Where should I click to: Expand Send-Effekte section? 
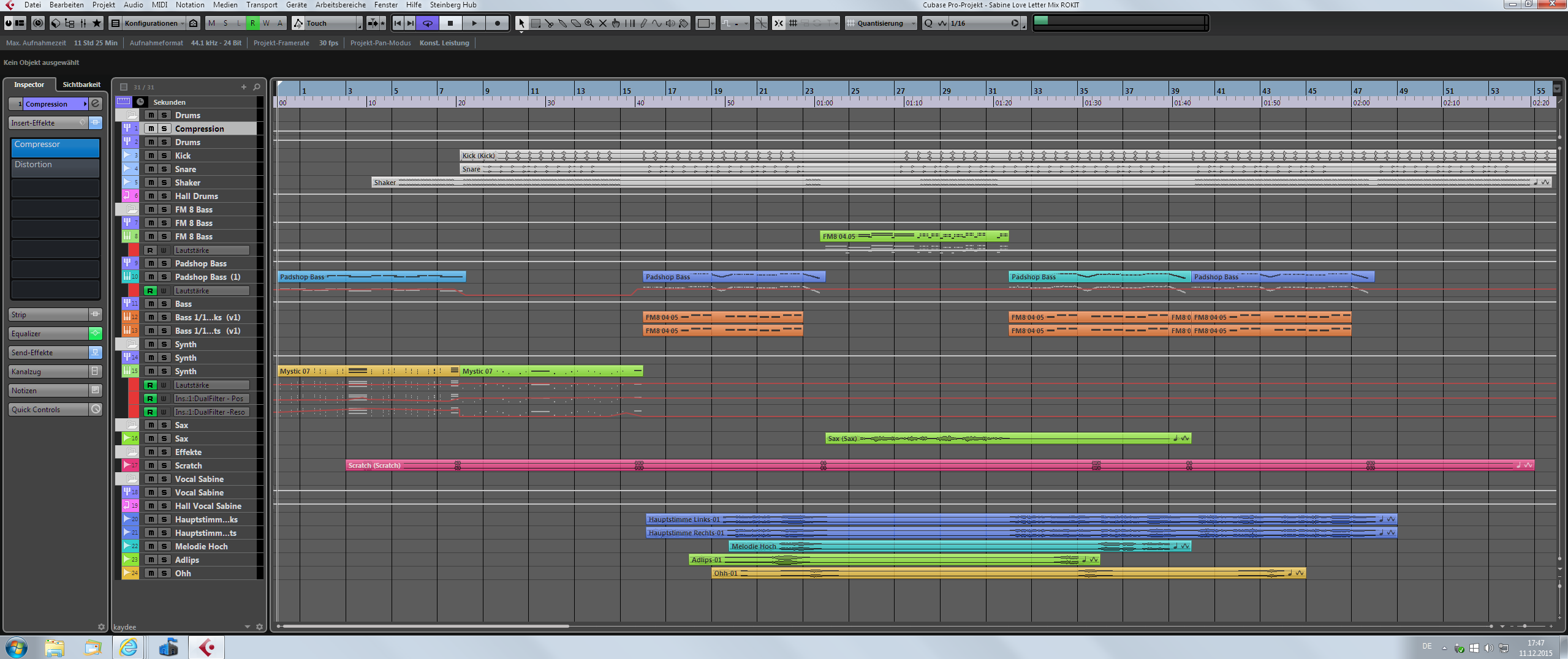coord(49,352)
